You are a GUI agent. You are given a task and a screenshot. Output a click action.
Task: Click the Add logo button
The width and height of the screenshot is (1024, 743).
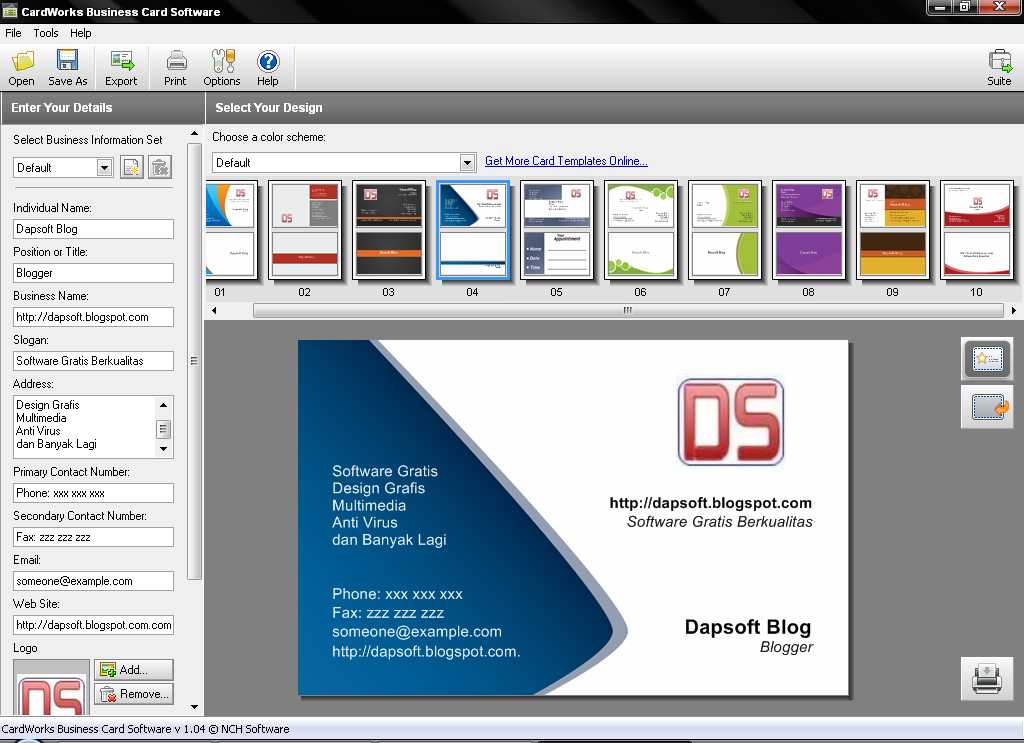(134, 669)
